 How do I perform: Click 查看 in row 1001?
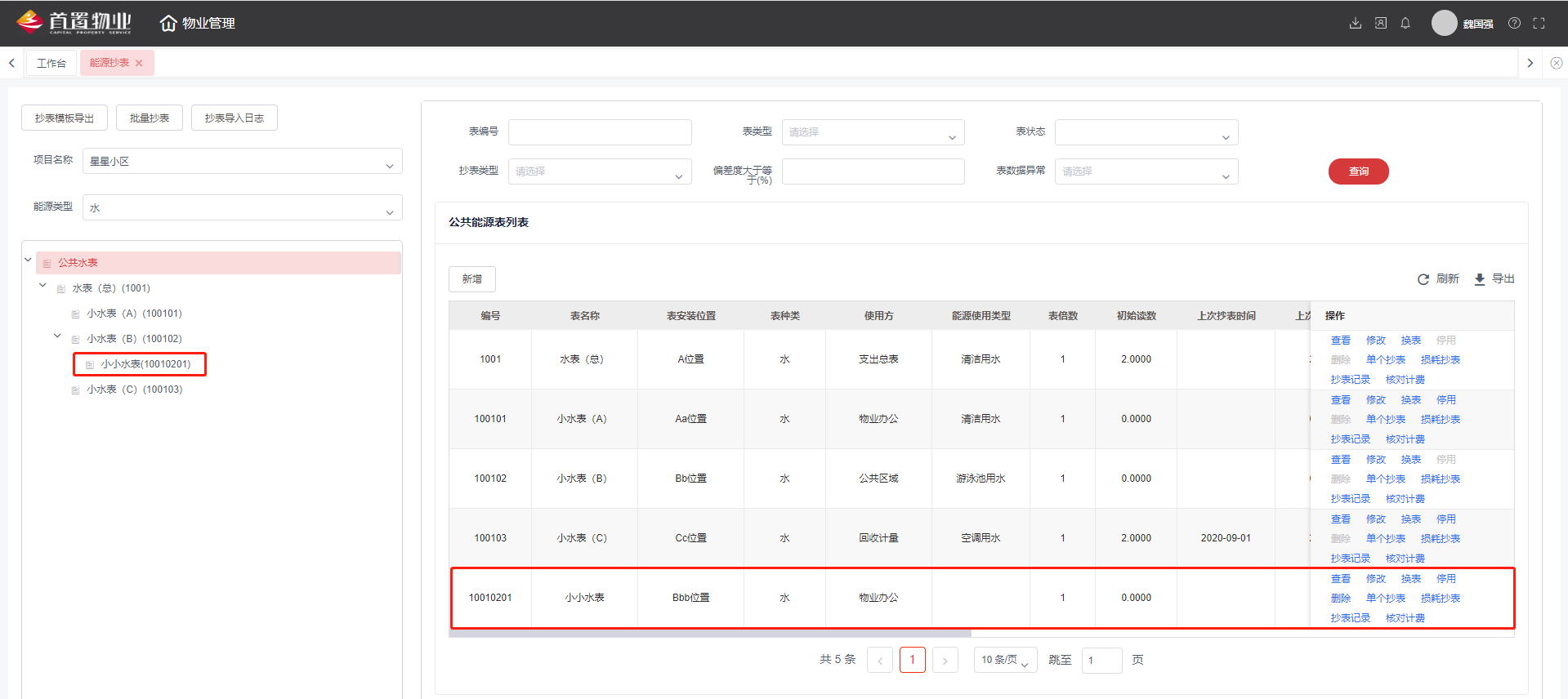coord(1341,341)
